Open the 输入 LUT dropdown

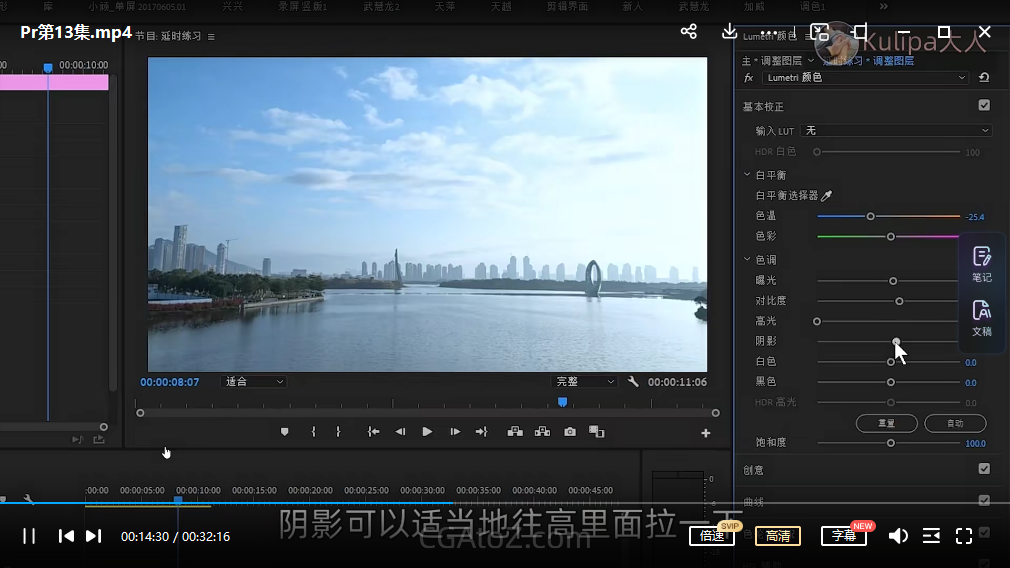coord(897,131)
